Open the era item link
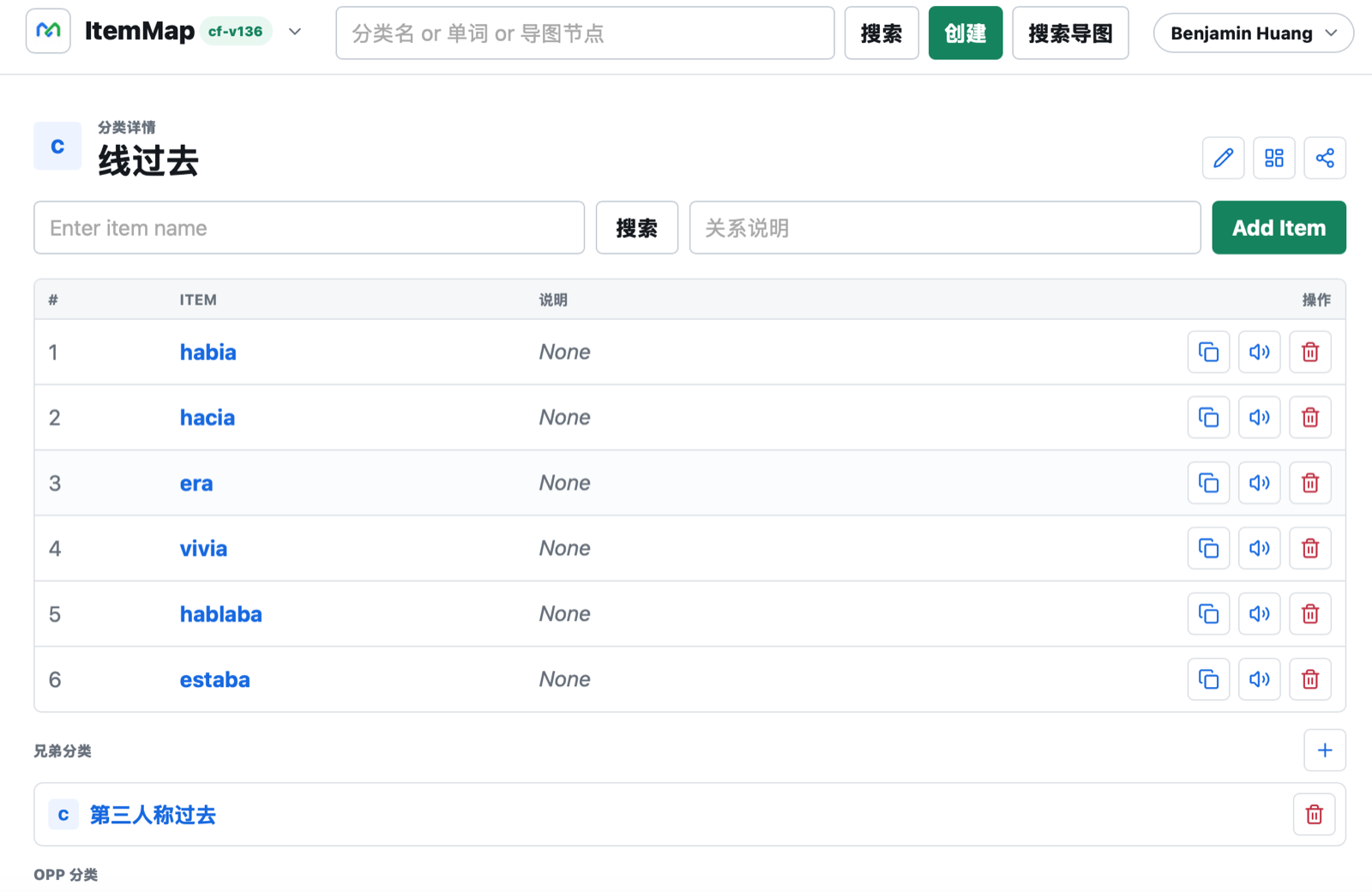 [196, 483]
